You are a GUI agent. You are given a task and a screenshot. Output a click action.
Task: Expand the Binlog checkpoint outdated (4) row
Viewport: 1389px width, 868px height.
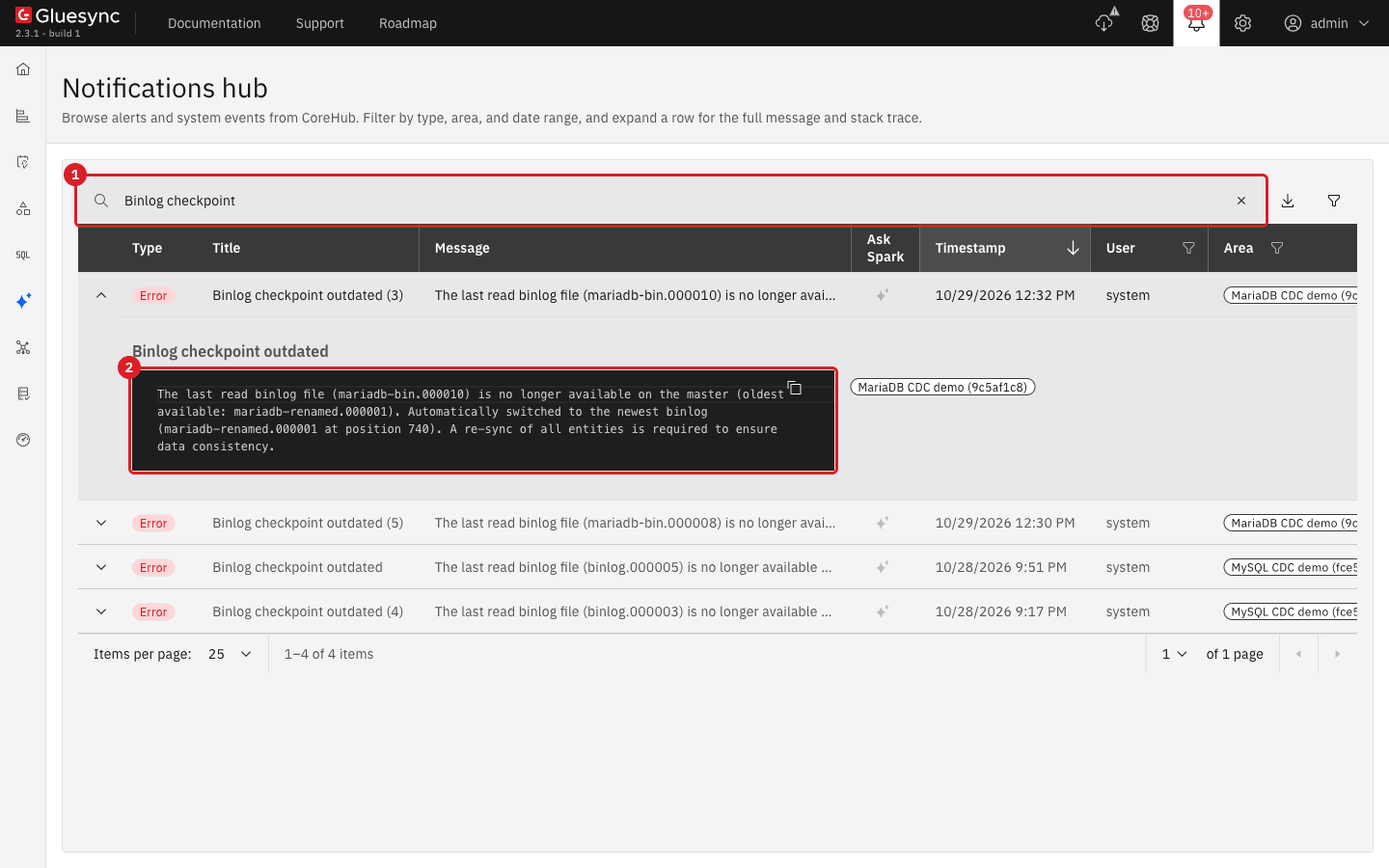(101, 611)
